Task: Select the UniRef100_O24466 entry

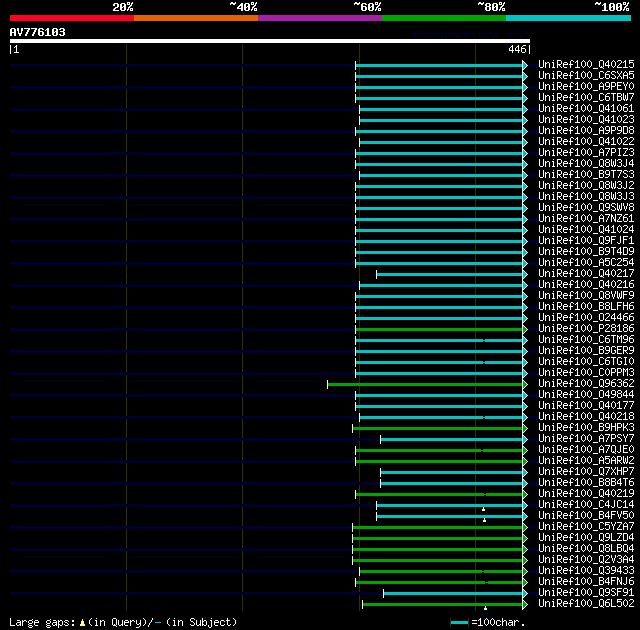Action: pos(586,318)
